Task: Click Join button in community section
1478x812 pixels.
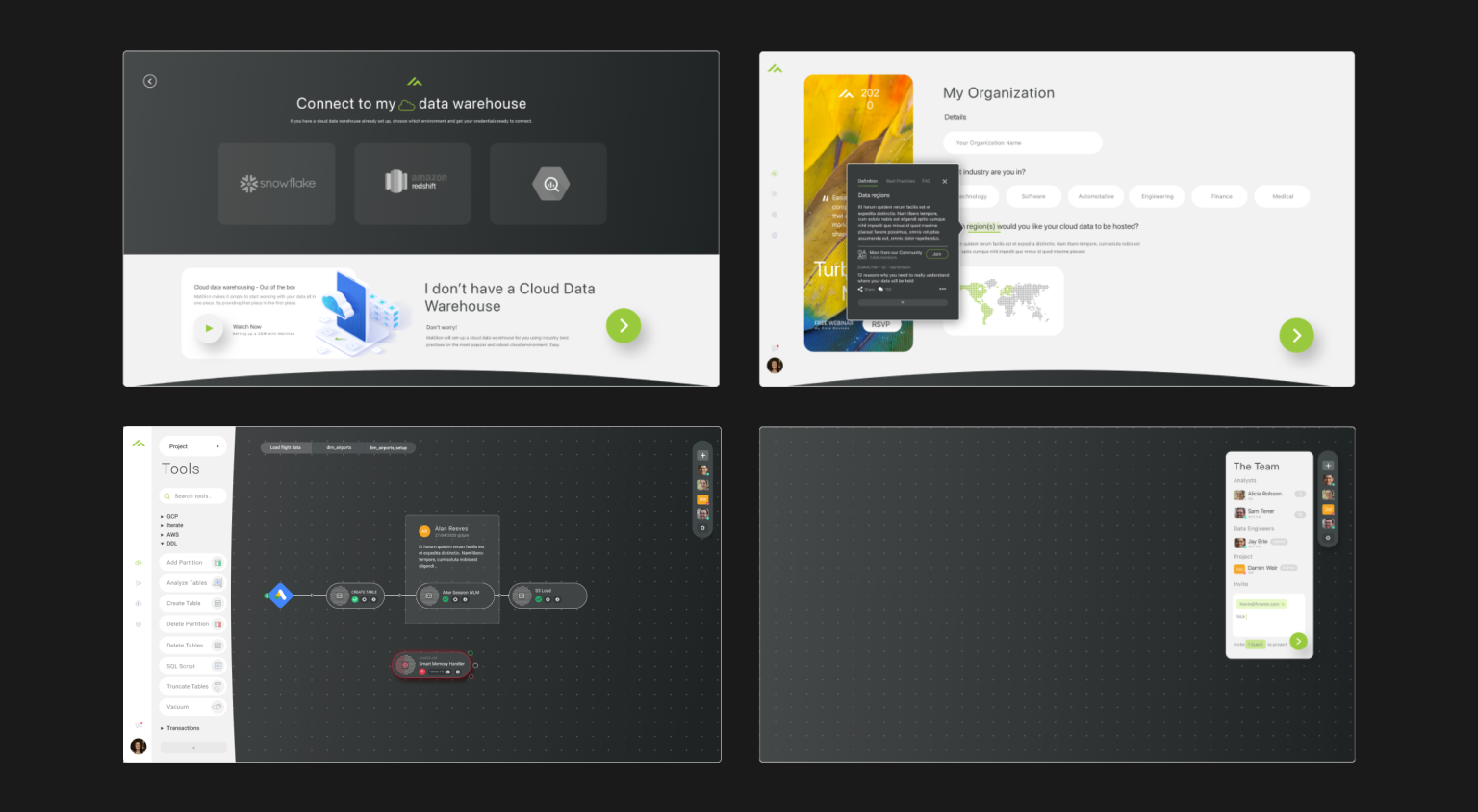Action: point(937,254)
